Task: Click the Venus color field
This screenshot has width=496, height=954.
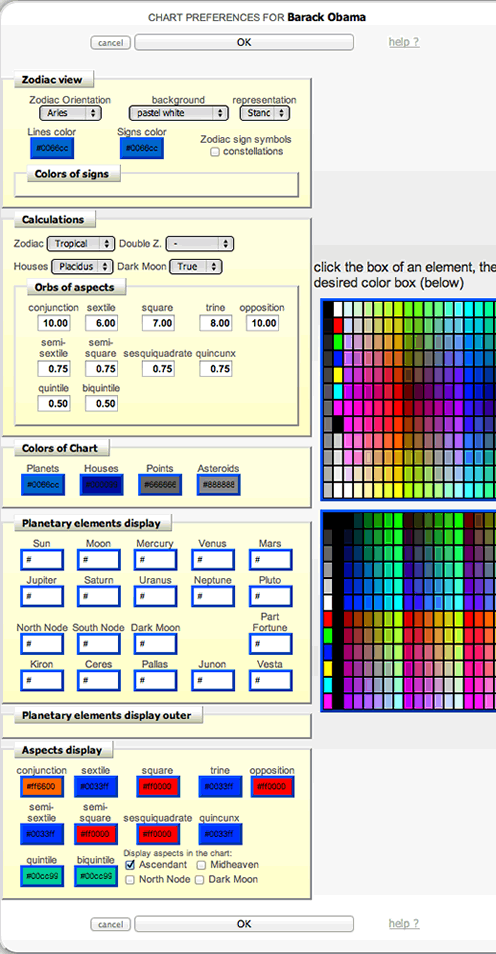Action: pyautogui.click(x=212, y=560)
